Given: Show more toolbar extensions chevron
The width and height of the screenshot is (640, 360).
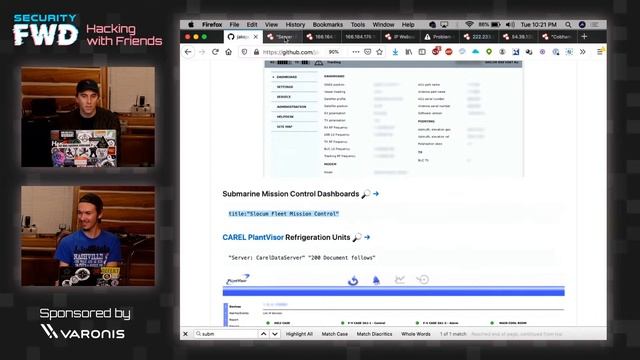Looking at the screenshot, I should point(582,52).
